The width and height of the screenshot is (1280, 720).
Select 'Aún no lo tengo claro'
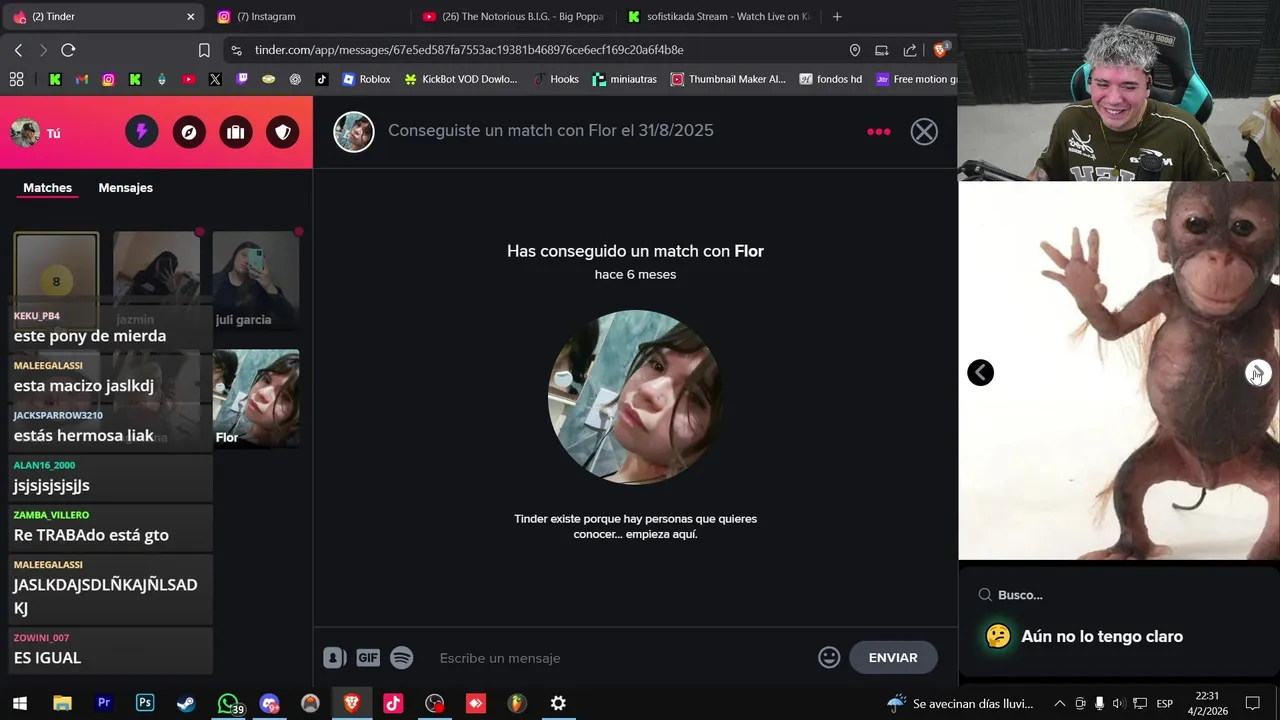click(1101, 636)
